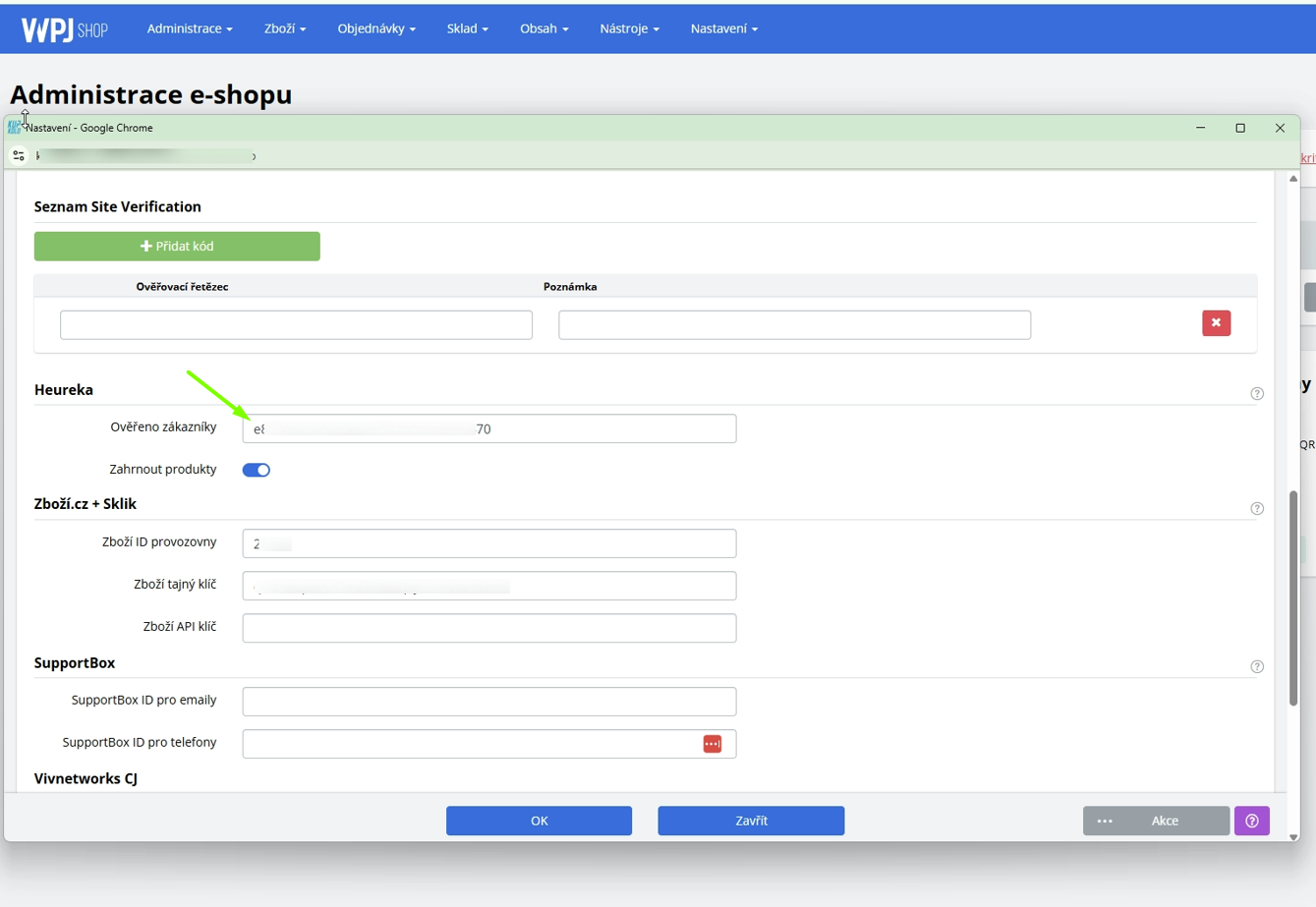Open help for the Heureka section
The image size is (1316, 907).
click(x=1257, y=393)
